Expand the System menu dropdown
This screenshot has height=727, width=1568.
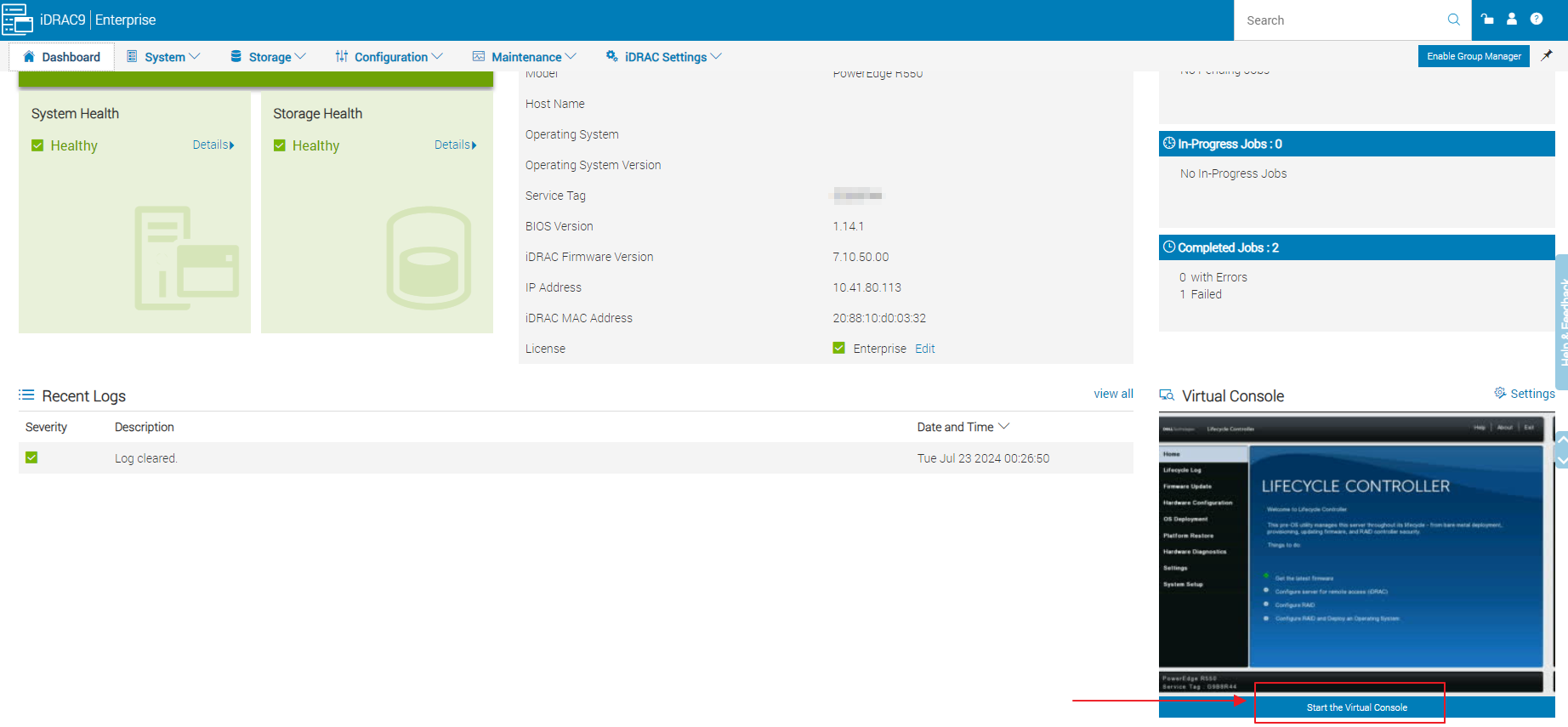(195, 56)
